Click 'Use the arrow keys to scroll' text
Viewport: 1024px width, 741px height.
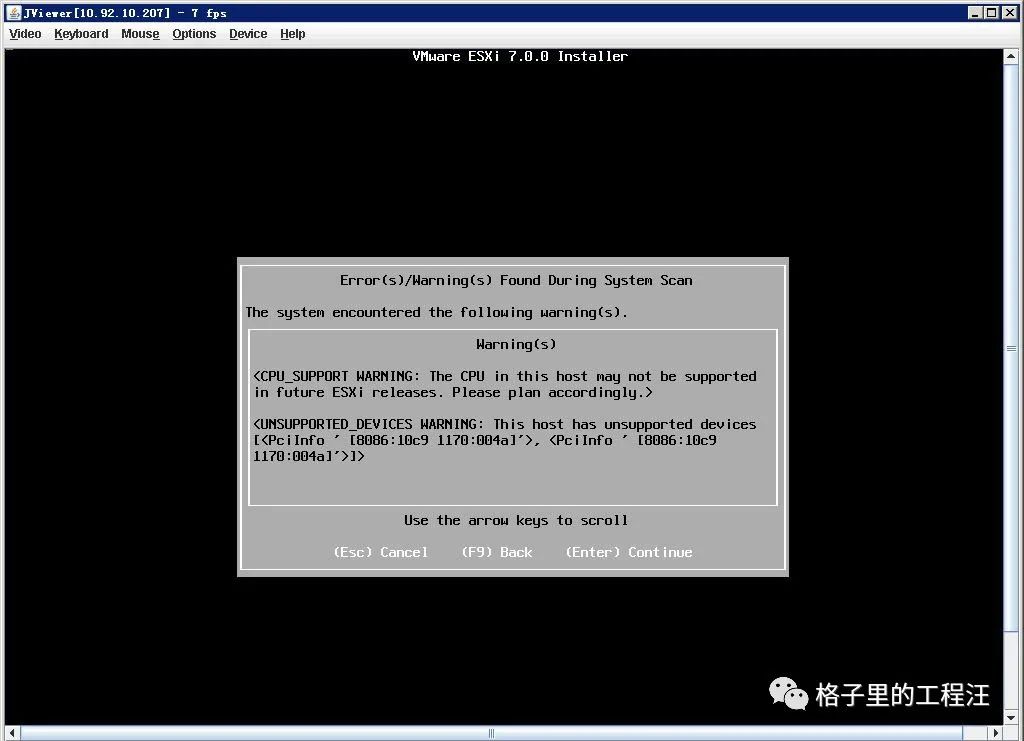pyautogui.click(x=516, y=520)
